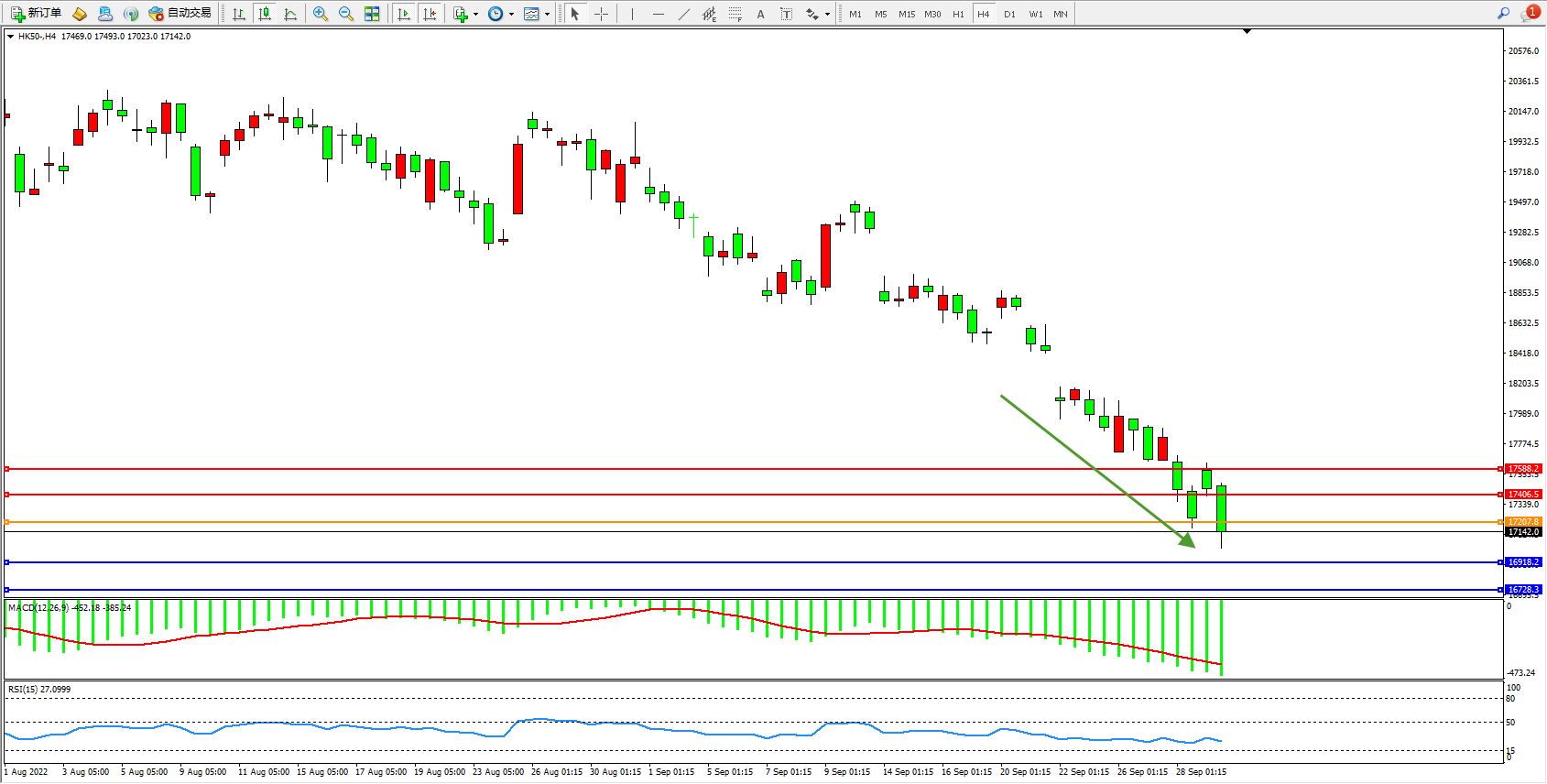Image resolution: width=1547 pixels, height=784 pixels.
Task: Select the text label tool
Action: click(x=786, y=14)
